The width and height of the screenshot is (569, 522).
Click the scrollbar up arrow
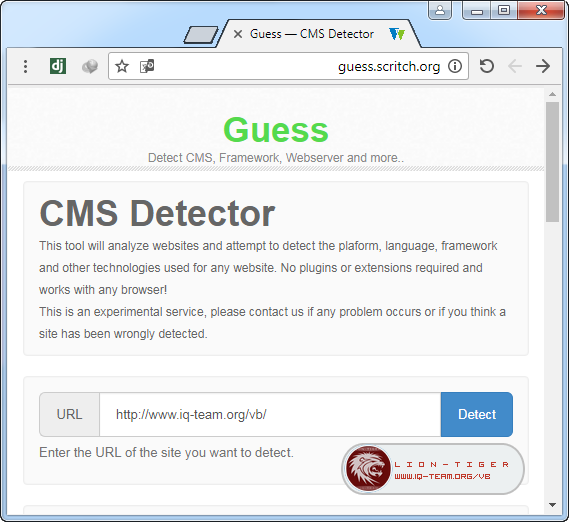click(552, 94)
